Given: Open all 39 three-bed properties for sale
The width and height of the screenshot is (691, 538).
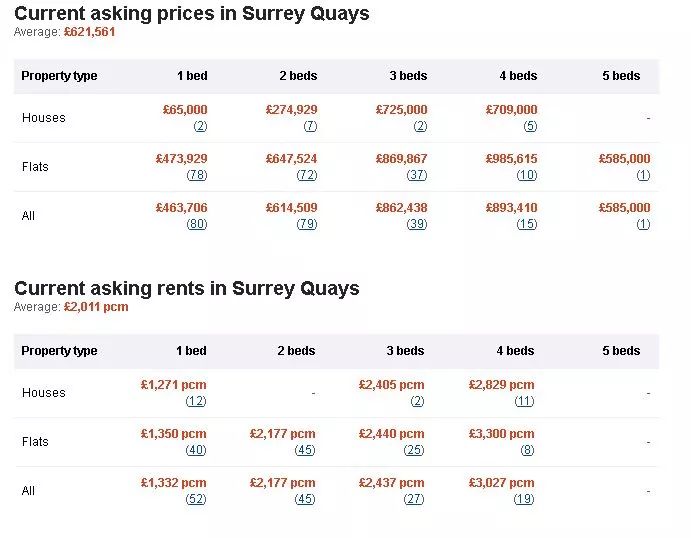Looking at the screenshot, I should pos(417,224).
